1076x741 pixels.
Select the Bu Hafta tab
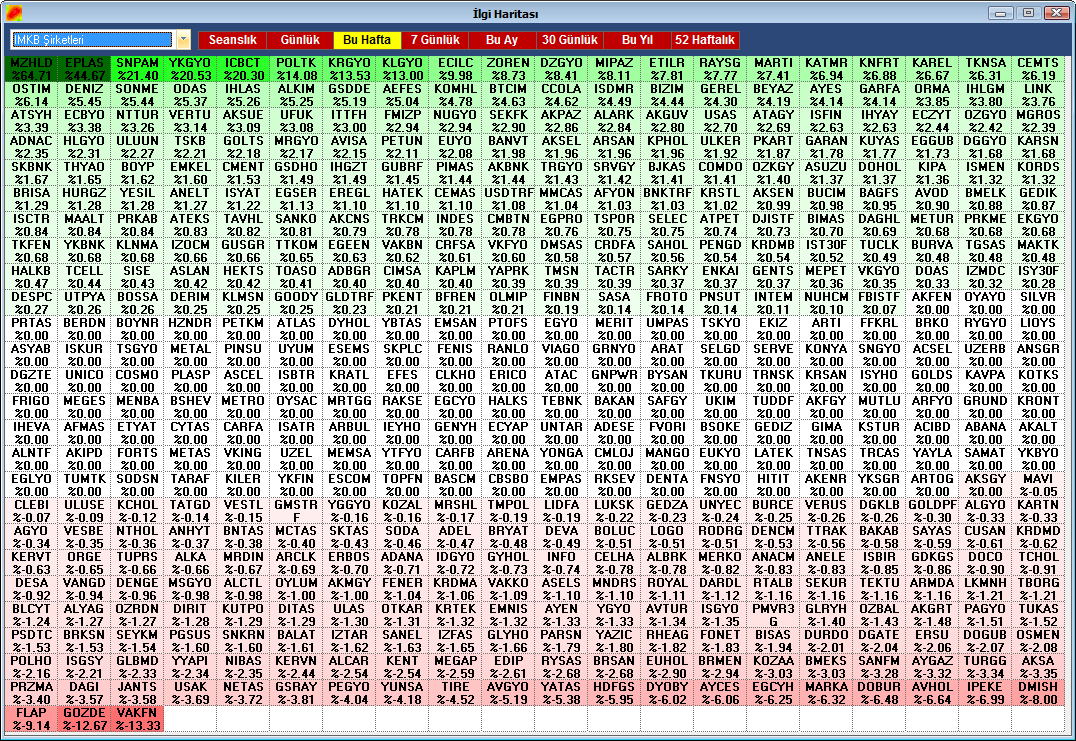[x=367, y=40]
